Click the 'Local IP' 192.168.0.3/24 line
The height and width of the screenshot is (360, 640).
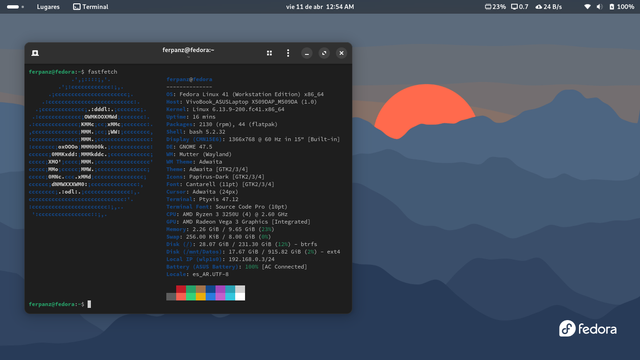220,260
